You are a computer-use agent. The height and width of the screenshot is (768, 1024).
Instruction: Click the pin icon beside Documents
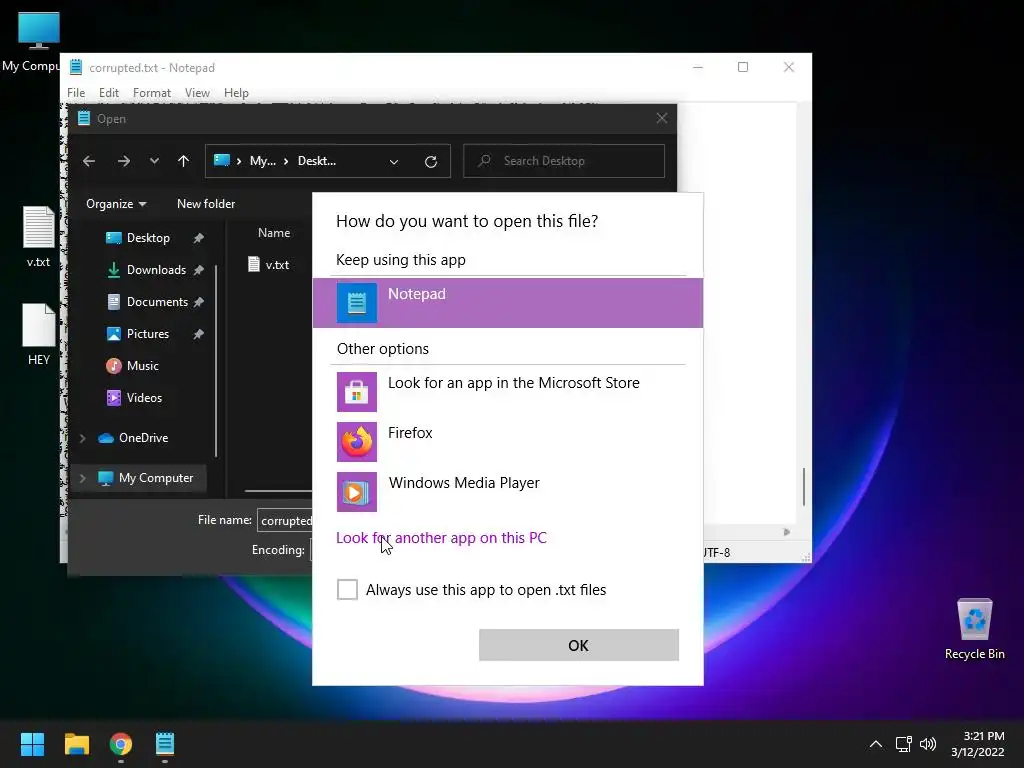[199, 302]
